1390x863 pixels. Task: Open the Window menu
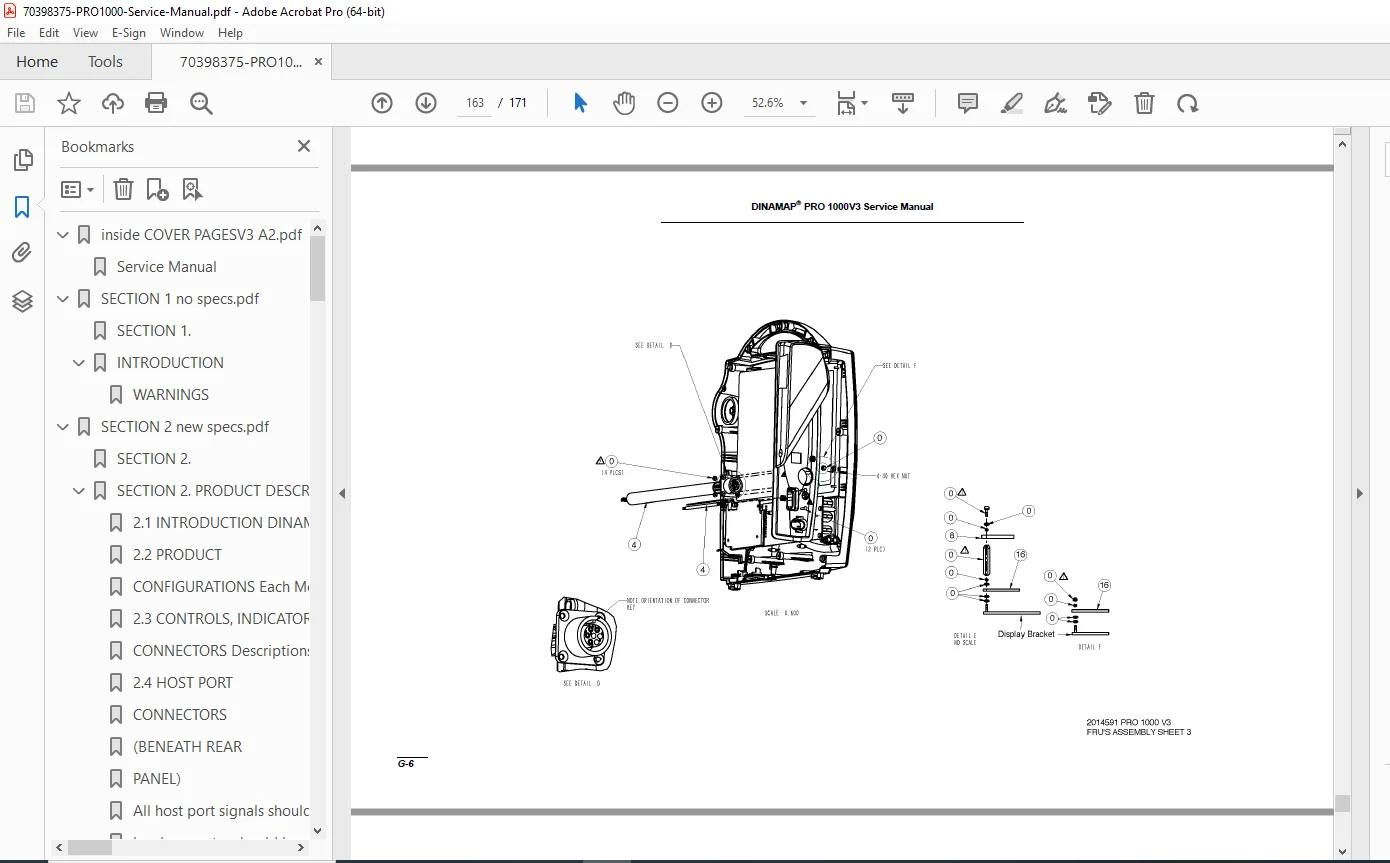coord(182,32)
